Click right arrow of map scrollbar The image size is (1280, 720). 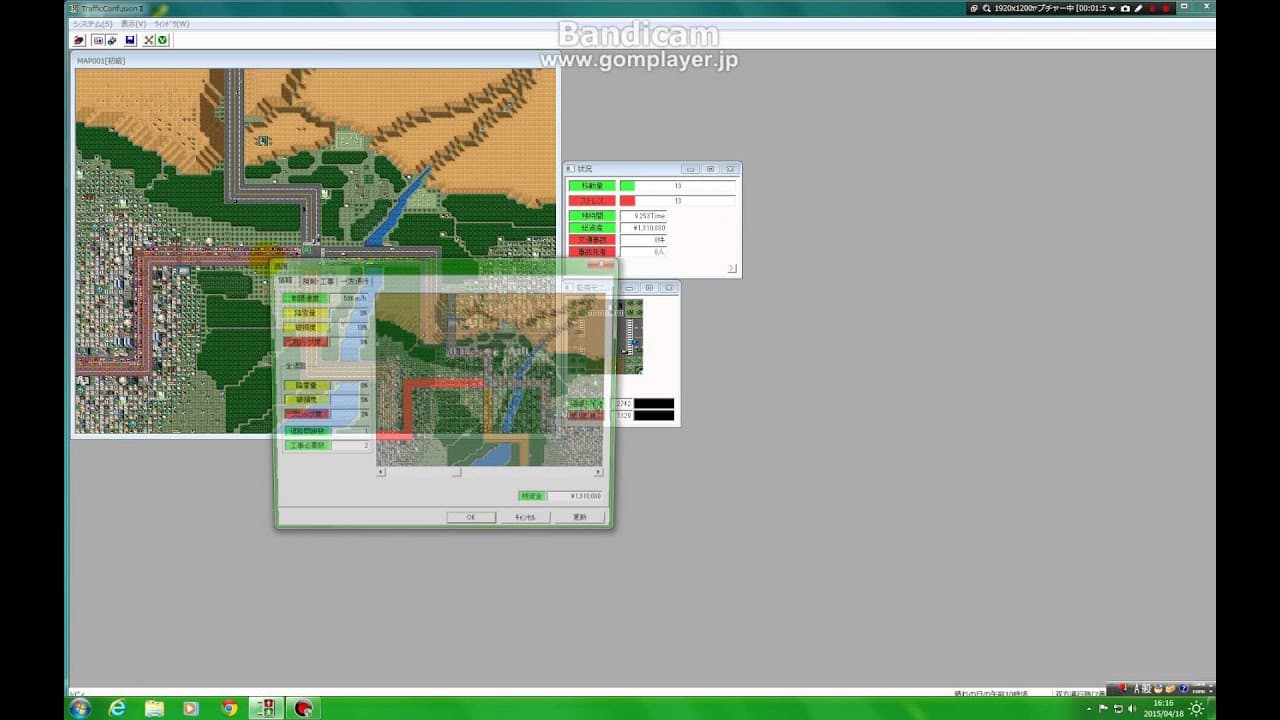pyautogui.click(x=599, y=472)
